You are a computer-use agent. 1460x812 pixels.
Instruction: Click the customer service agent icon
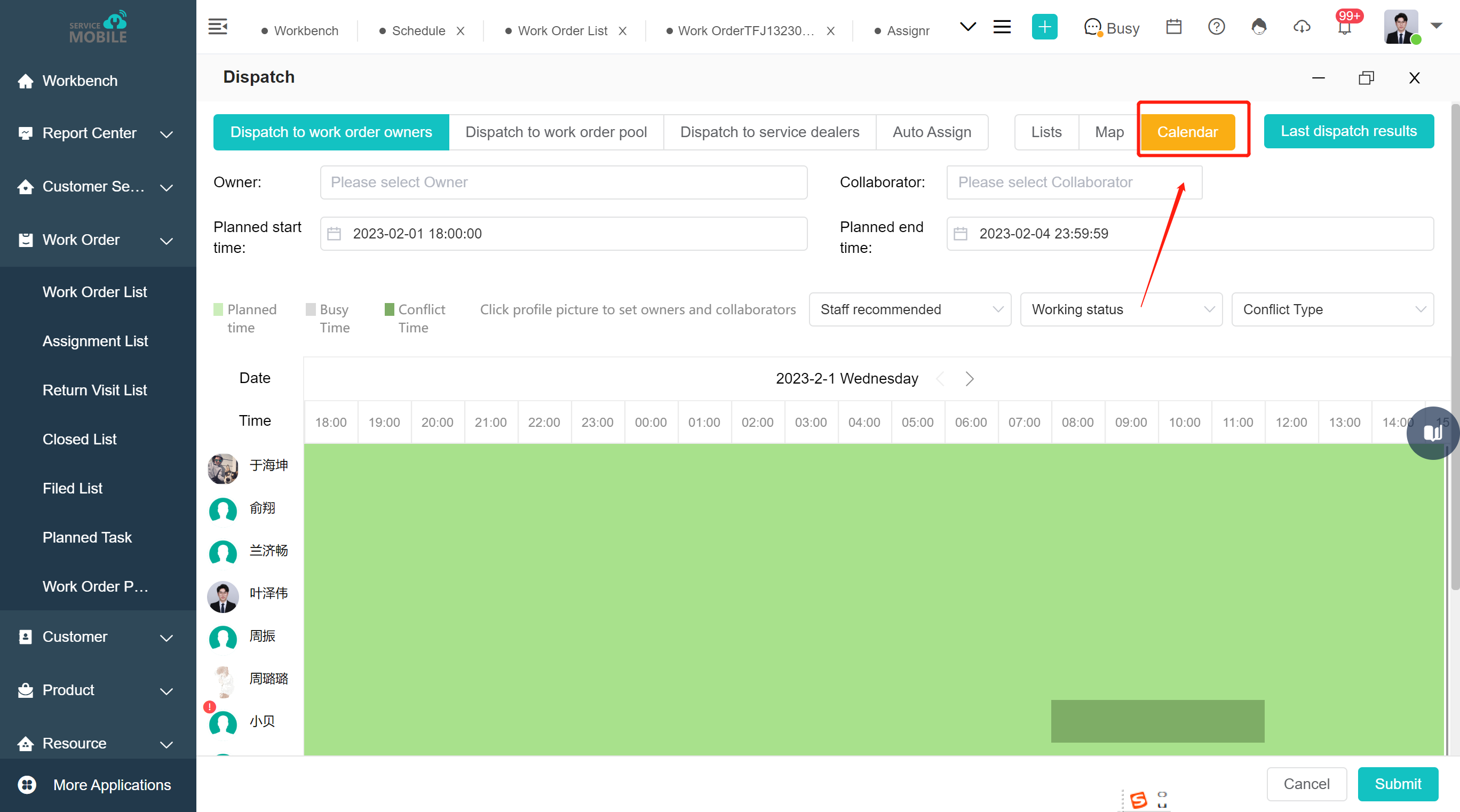(x=1259, y=27)
